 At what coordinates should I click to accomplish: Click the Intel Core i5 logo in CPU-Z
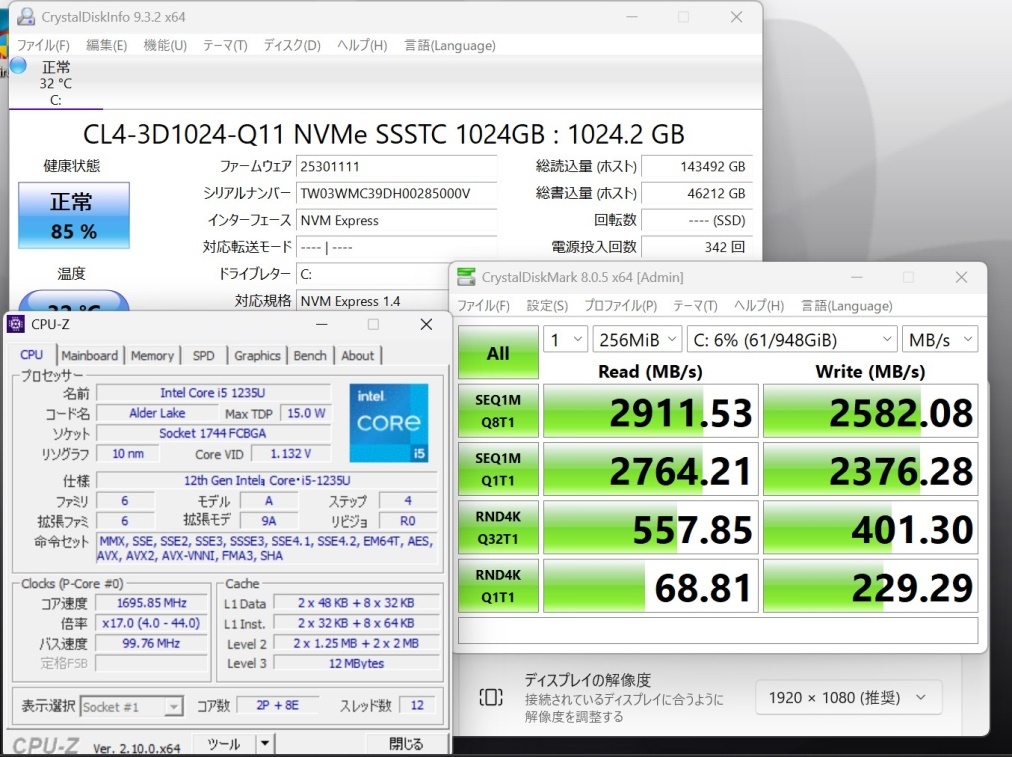click(x=389, y=423)
